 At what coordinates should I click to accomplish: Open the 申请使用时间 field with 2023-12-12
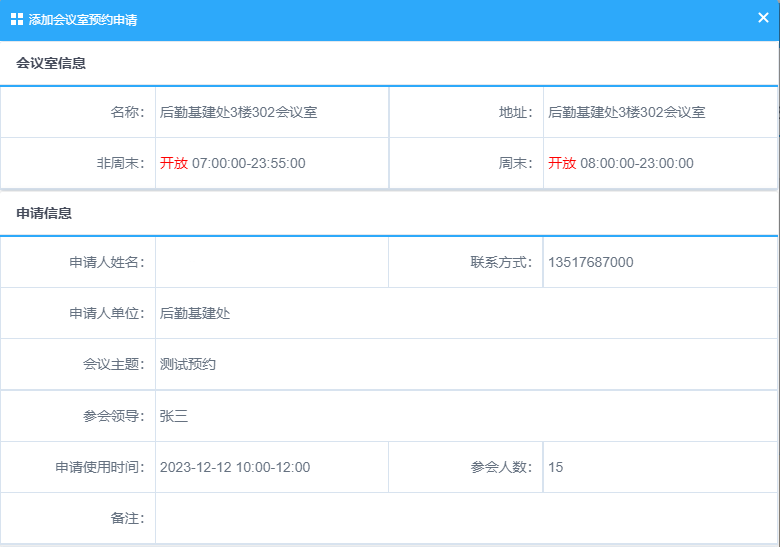[x=271, y=467]
